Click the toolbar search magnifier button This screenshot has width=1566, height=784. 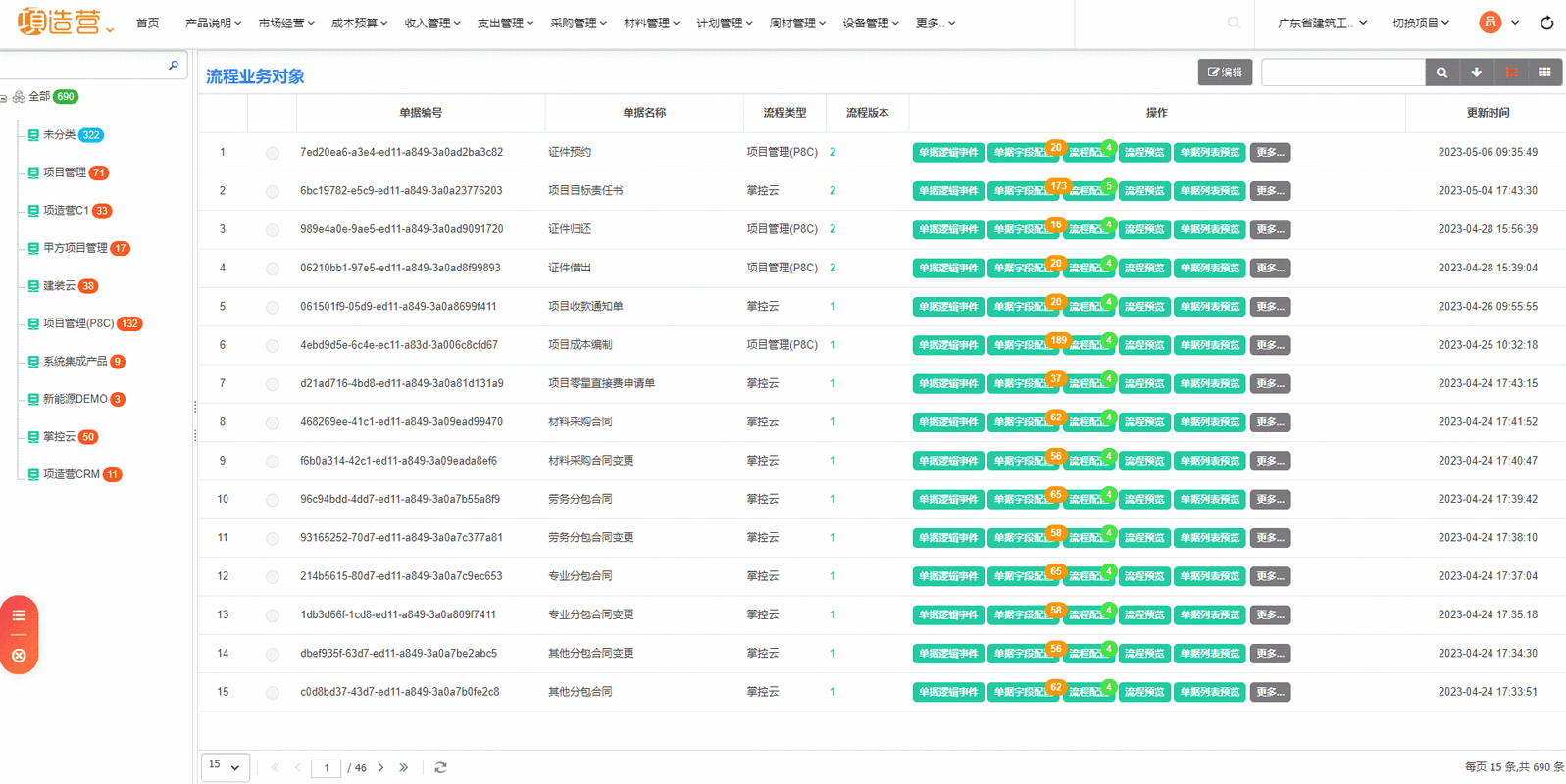[1441, 73]
